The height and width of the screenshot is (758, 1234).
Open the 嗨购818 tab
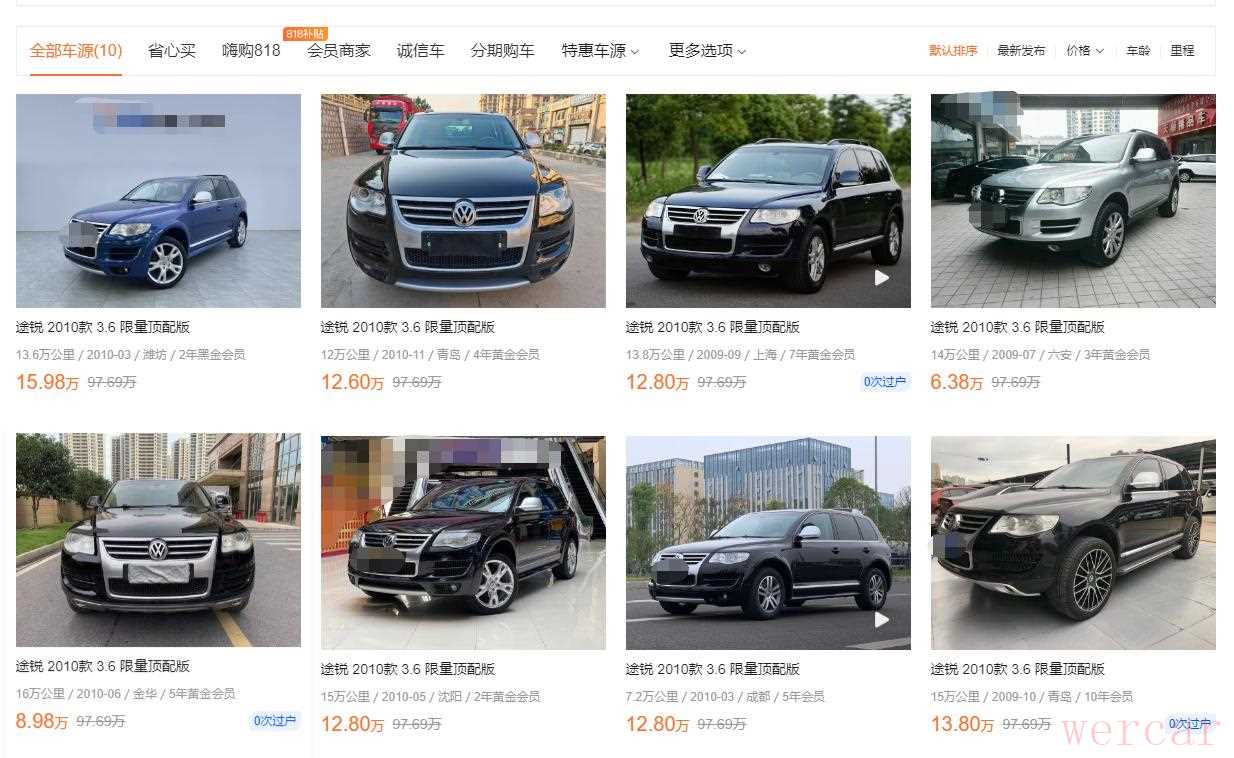tap(251, 51)
